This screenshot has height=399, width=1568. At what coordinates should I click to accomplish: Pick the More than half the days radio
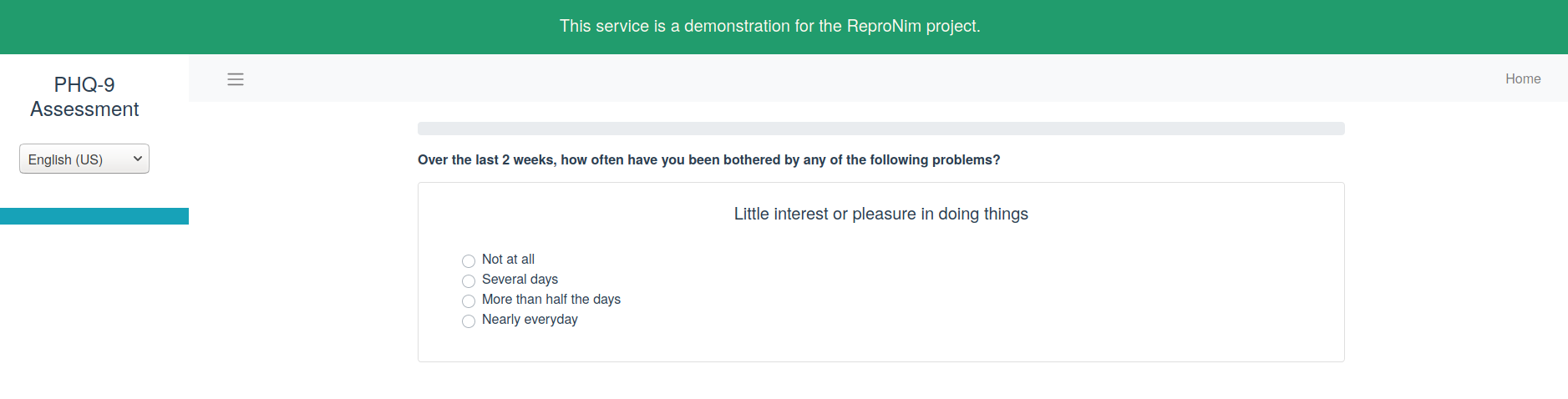469,301
